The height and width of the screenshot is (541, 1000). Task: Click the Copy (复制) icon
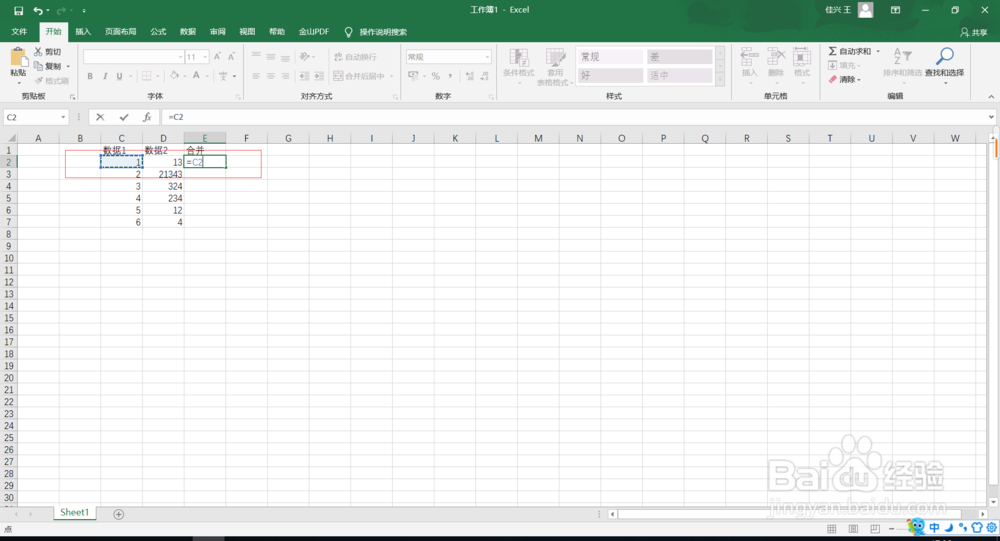click(38, 66)
